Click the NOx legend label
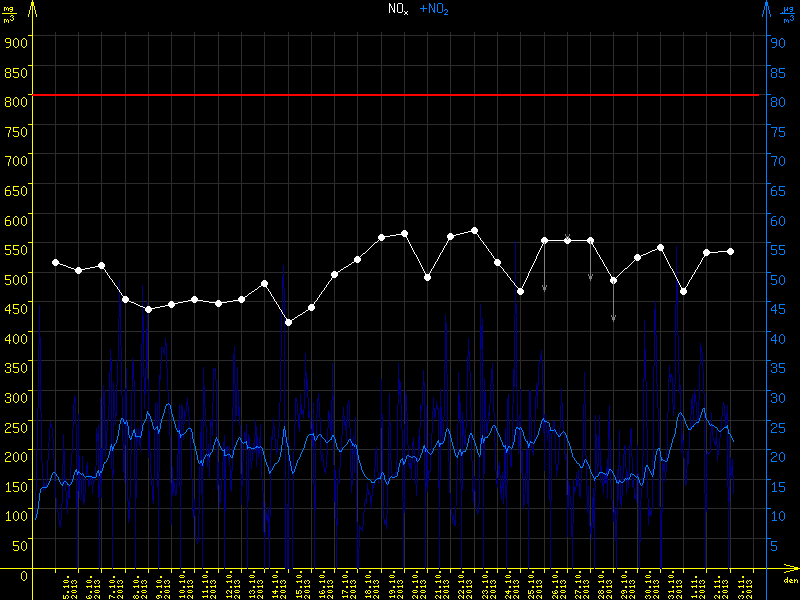The image size is (800, 600). [398, 9]
